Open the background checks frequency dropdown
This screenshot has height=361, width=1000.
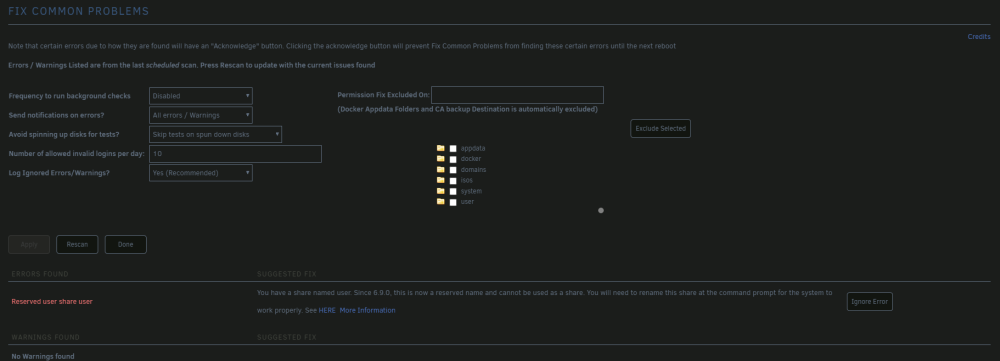pyautogui.click(x=201, y=96)
